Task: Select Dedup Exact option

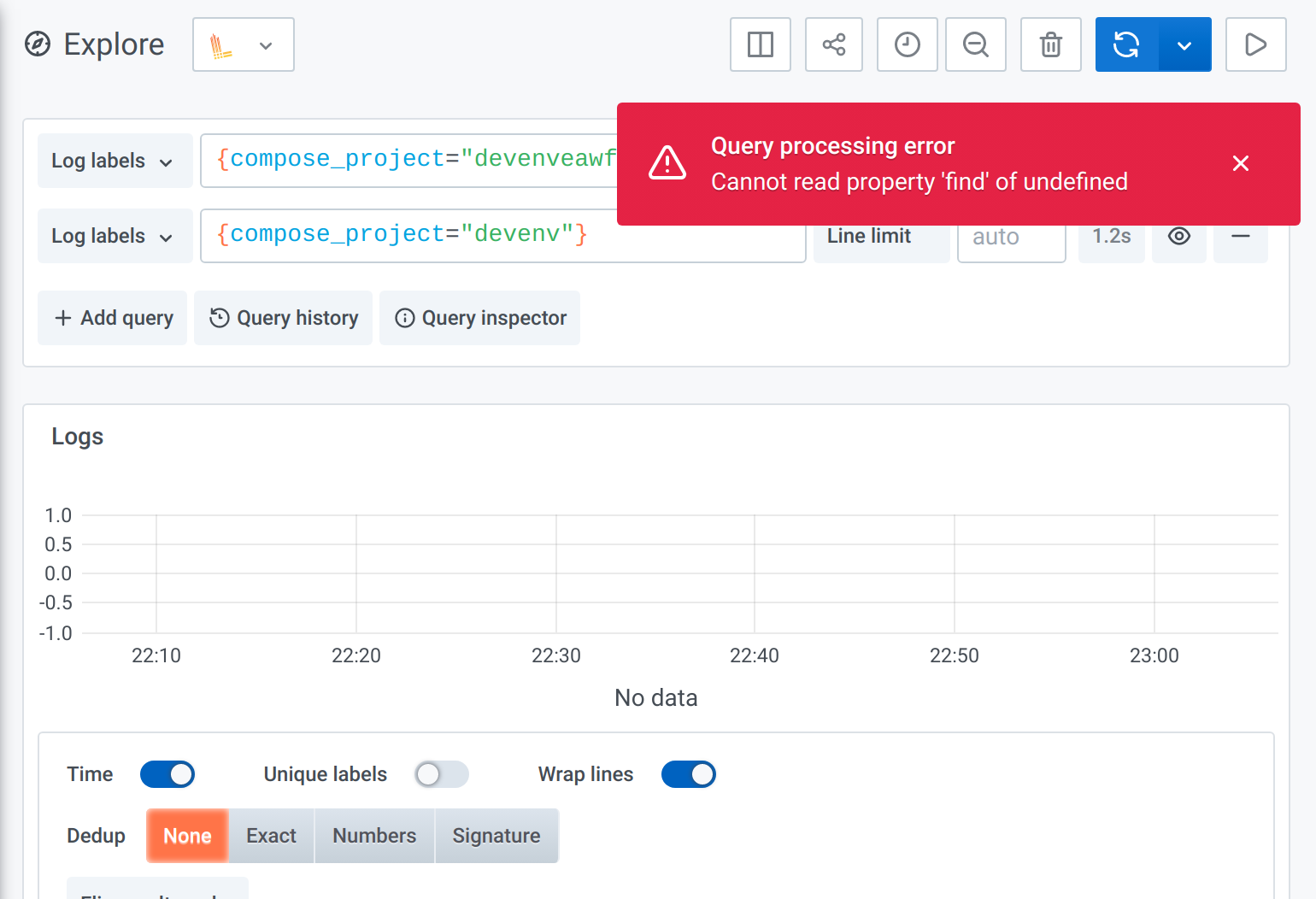Action: pyautogui.click(x=272, y=836)
